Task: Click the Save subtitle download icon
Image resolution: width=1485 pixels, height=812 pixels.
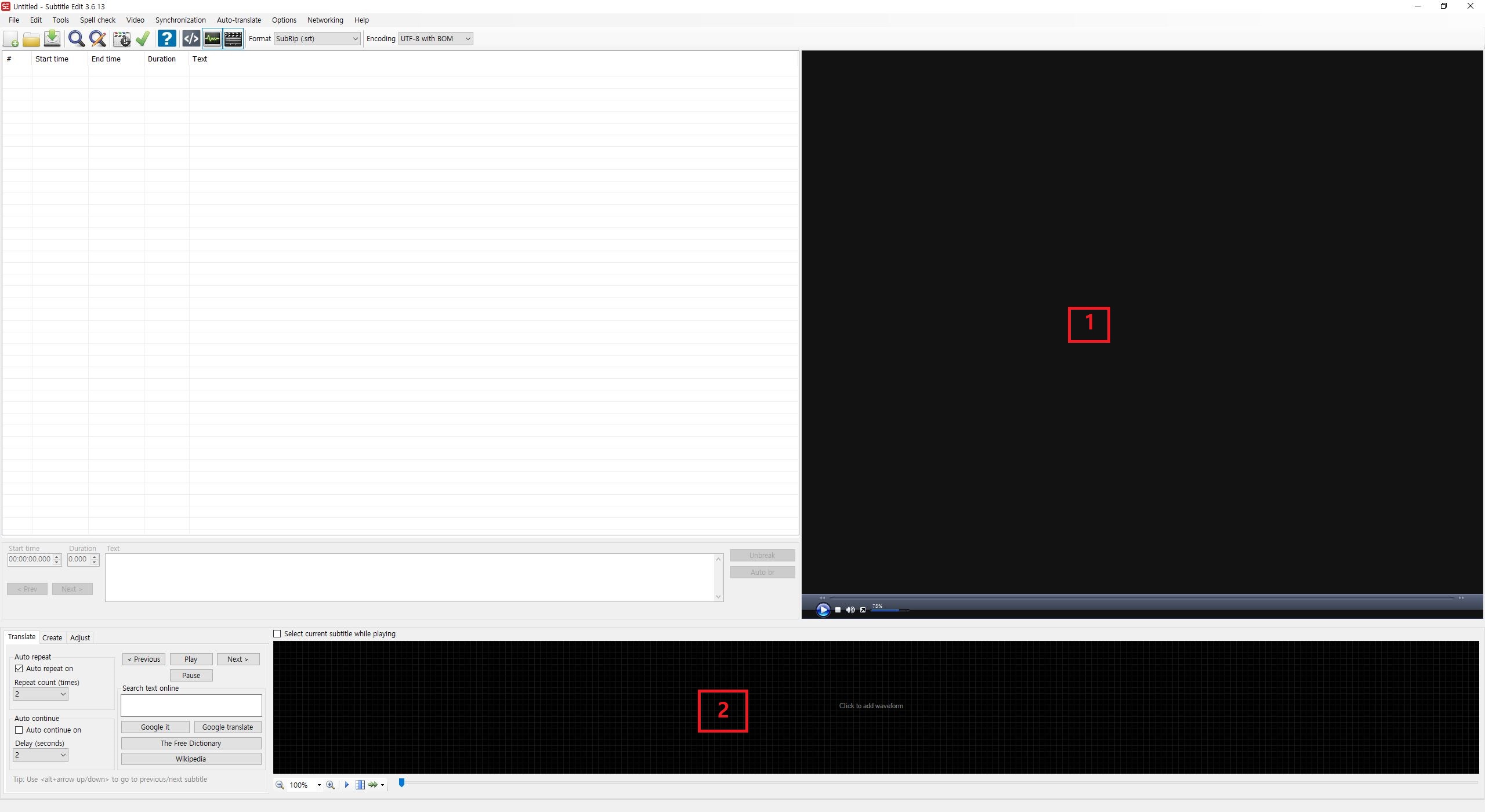Action: 52,39
